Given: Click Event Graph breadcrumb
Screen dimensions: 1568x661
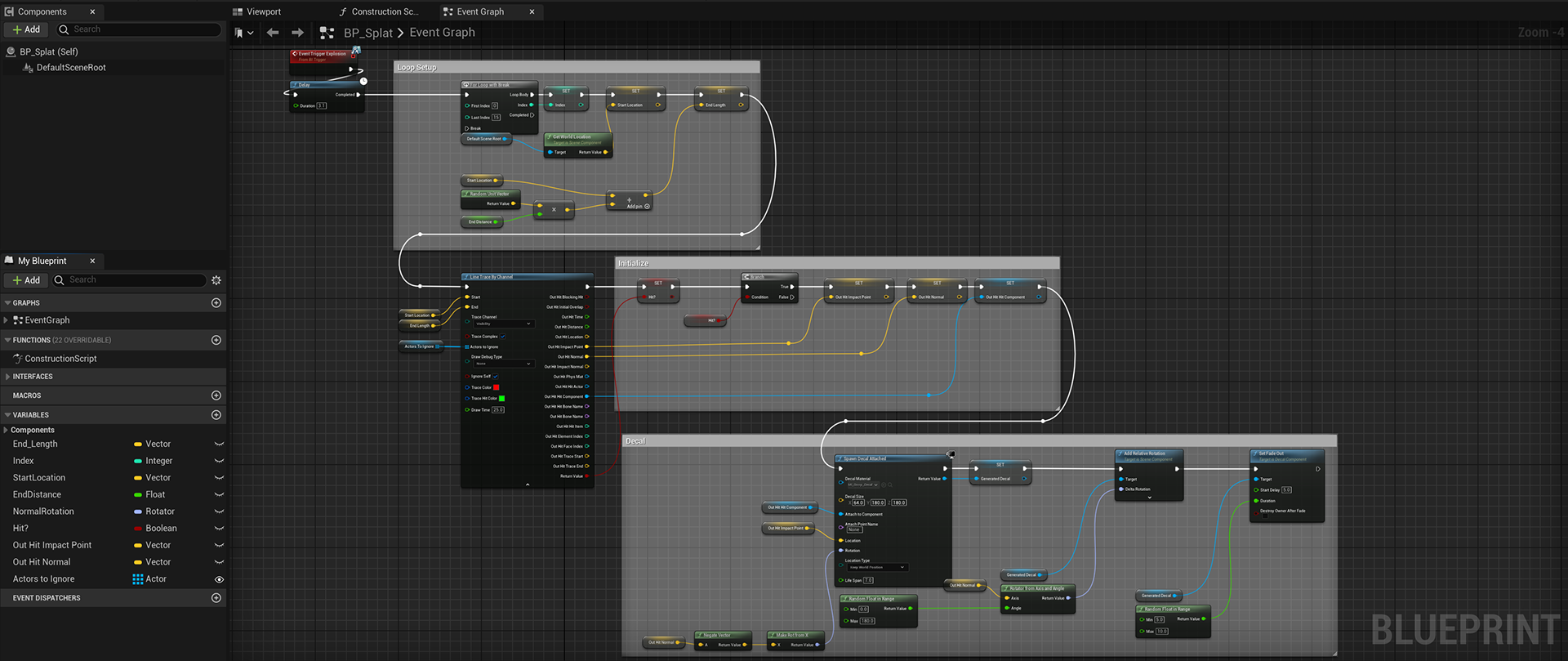Looking at the screenshot, I should click(x=442, y=33).
